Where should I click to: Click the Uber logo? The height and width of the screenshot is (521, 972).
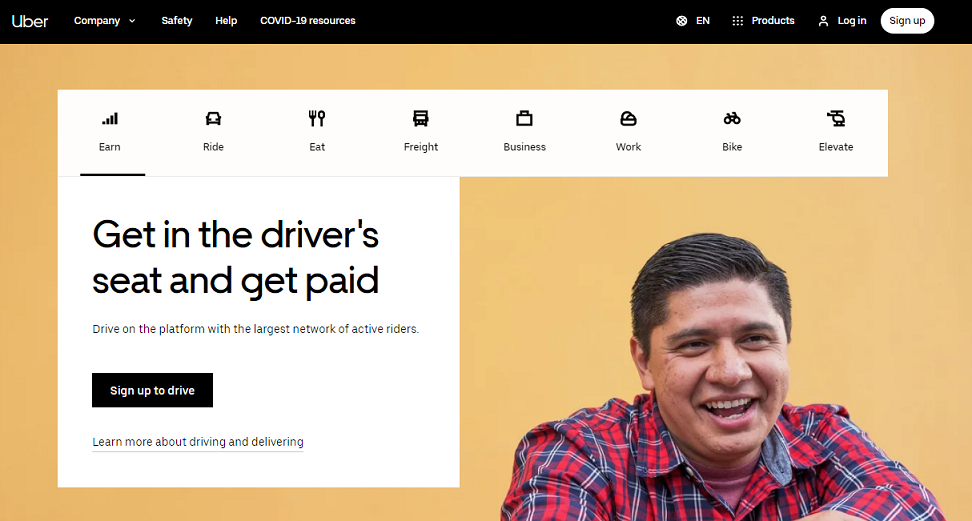[30, 21]
